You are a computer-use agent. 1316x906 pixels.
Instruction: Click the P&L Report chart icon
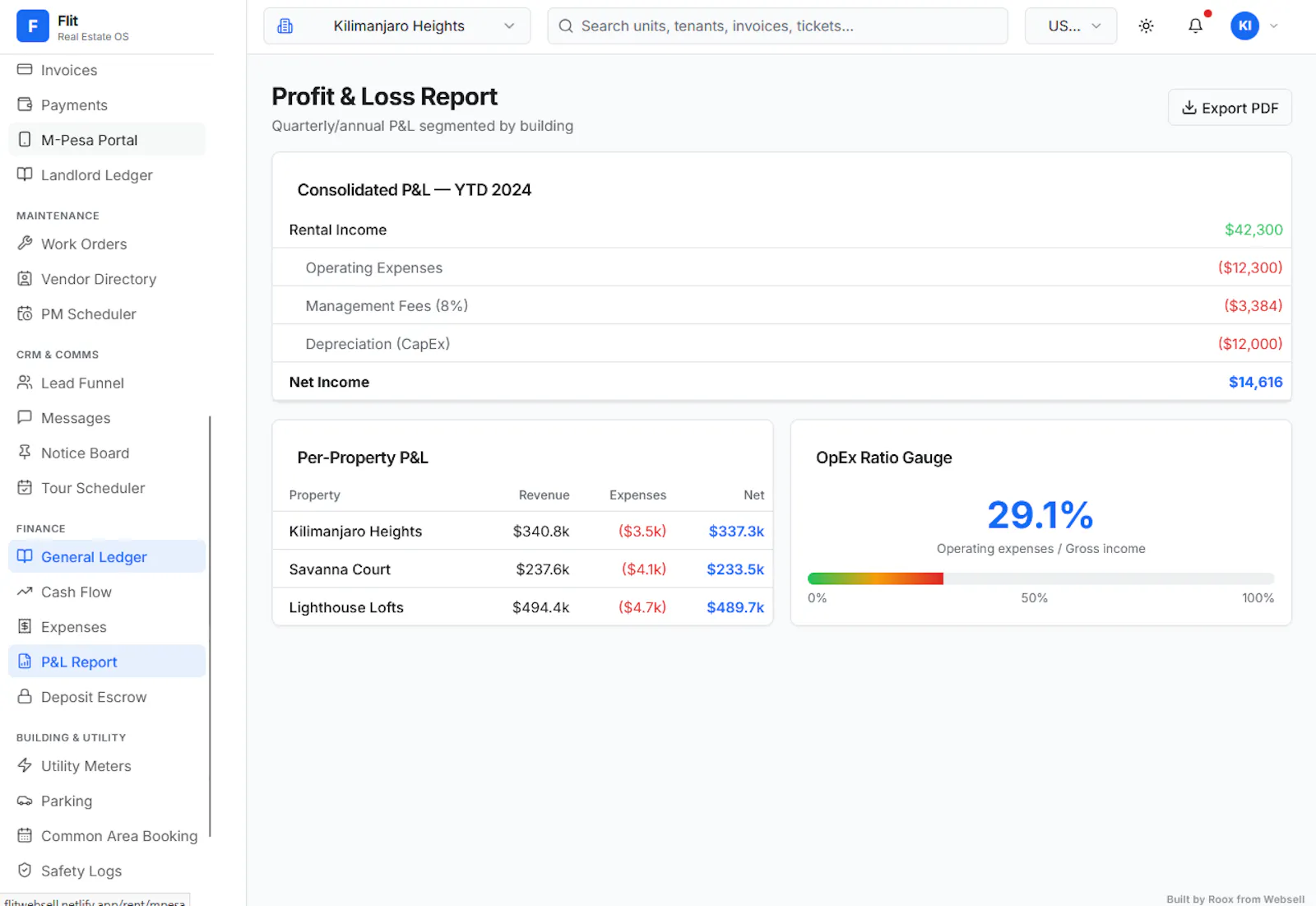[x=25, y=662]
